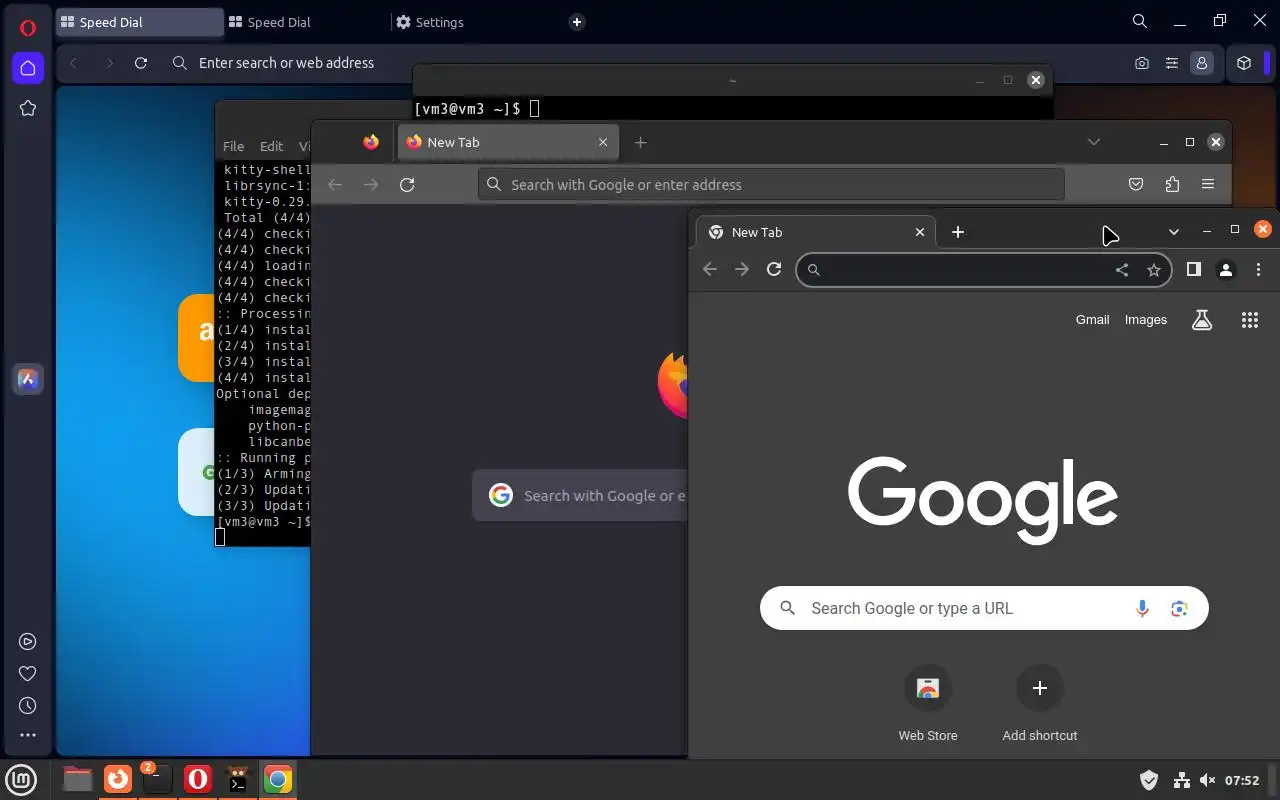Focus the Opera address bar
Screen dimensions: 1280x800
point(640,63)
